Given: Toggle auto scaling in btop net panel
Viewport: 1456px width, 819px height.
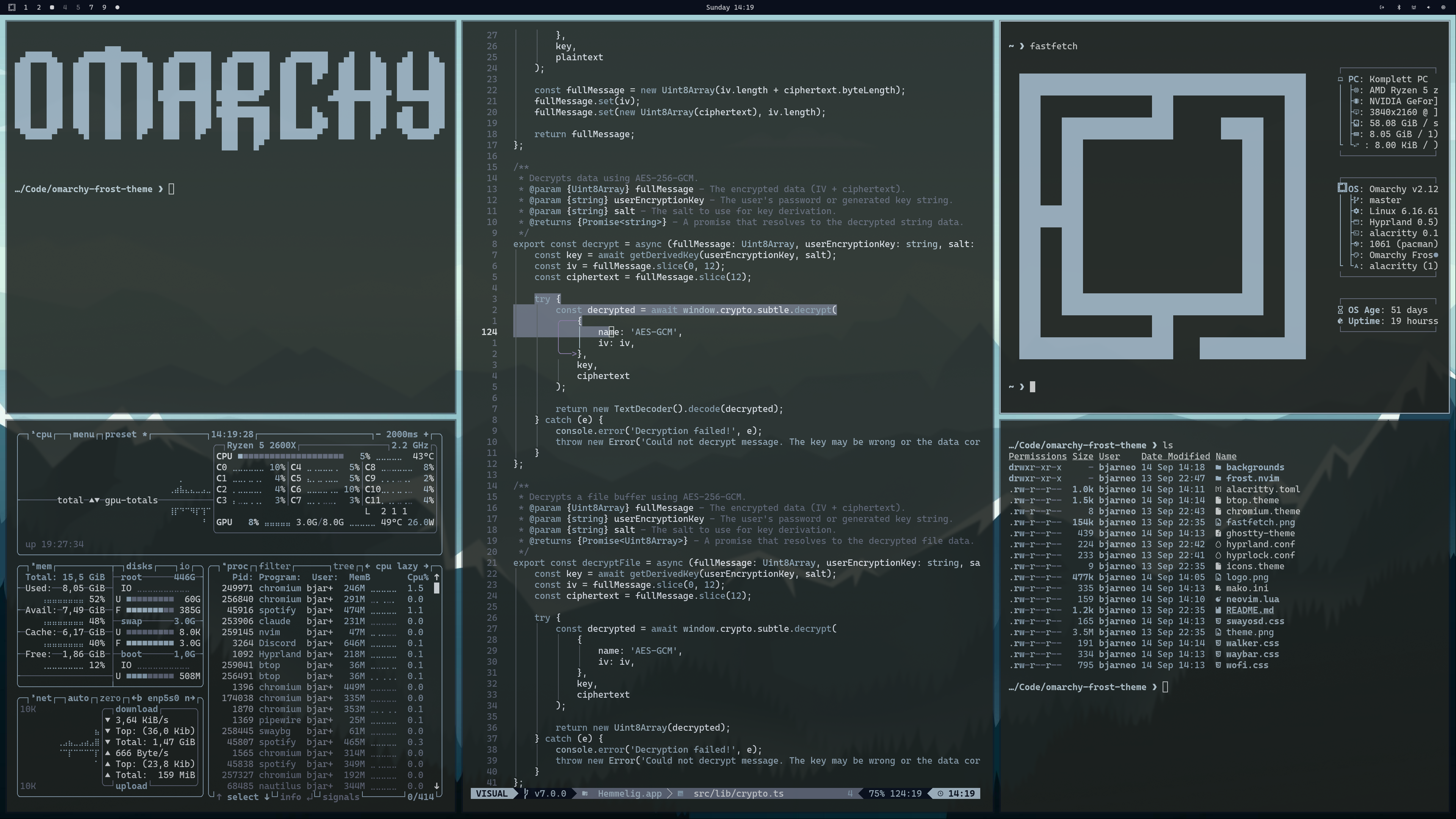Looking at the screenshot, I should (78, 698).
